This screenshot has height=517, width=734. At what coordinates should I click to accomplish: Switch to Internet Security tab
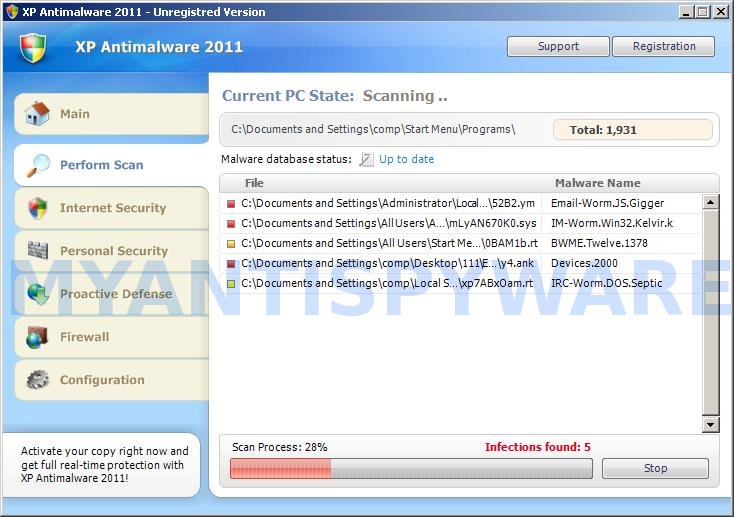[x=111, y=208]
